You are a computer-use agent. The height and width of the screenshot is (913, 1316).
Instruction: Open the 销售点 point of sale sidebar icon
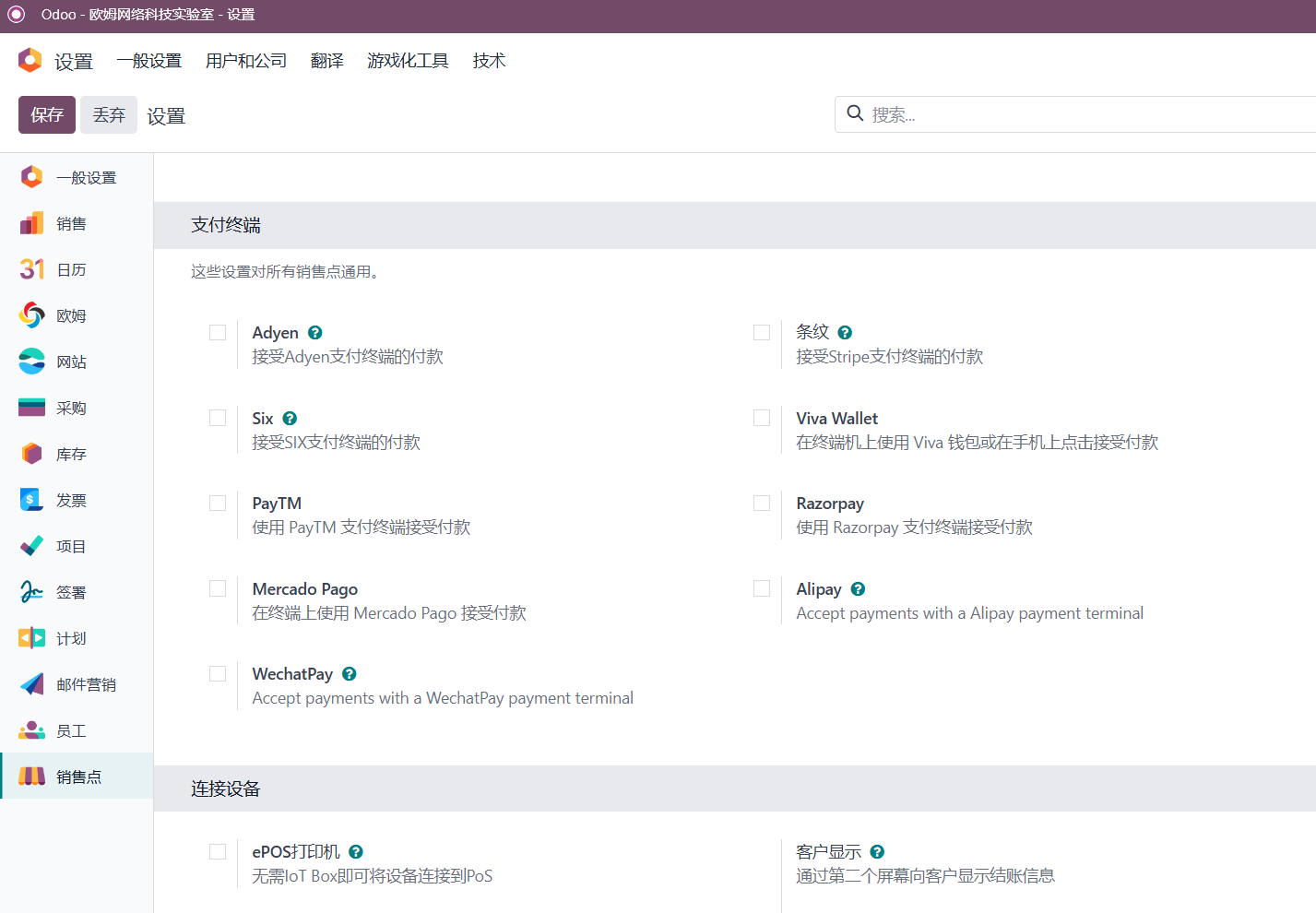point(31,777)
